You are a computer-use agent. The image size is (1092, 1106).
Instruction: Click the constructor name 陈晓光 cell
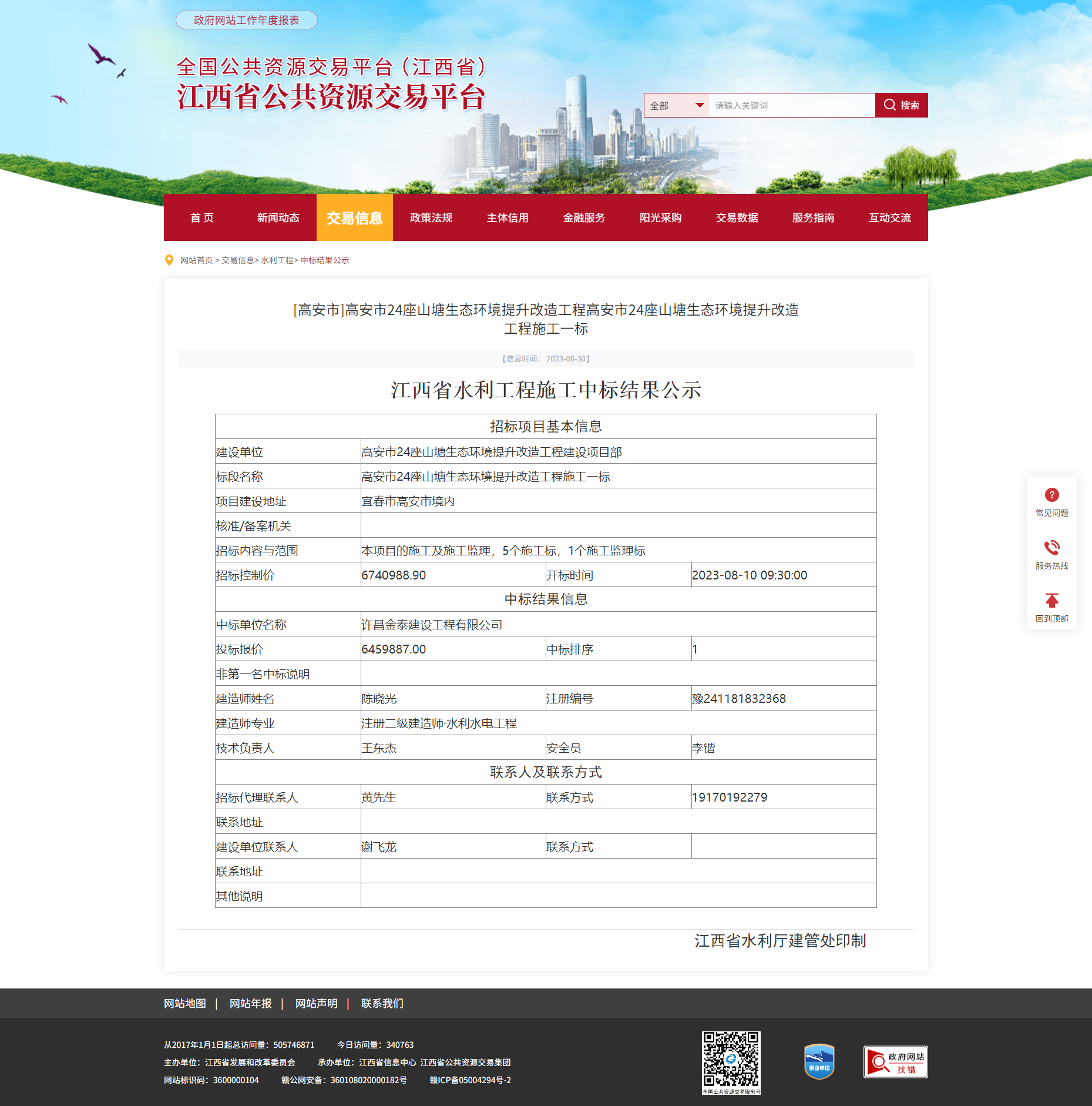(453, 698)
